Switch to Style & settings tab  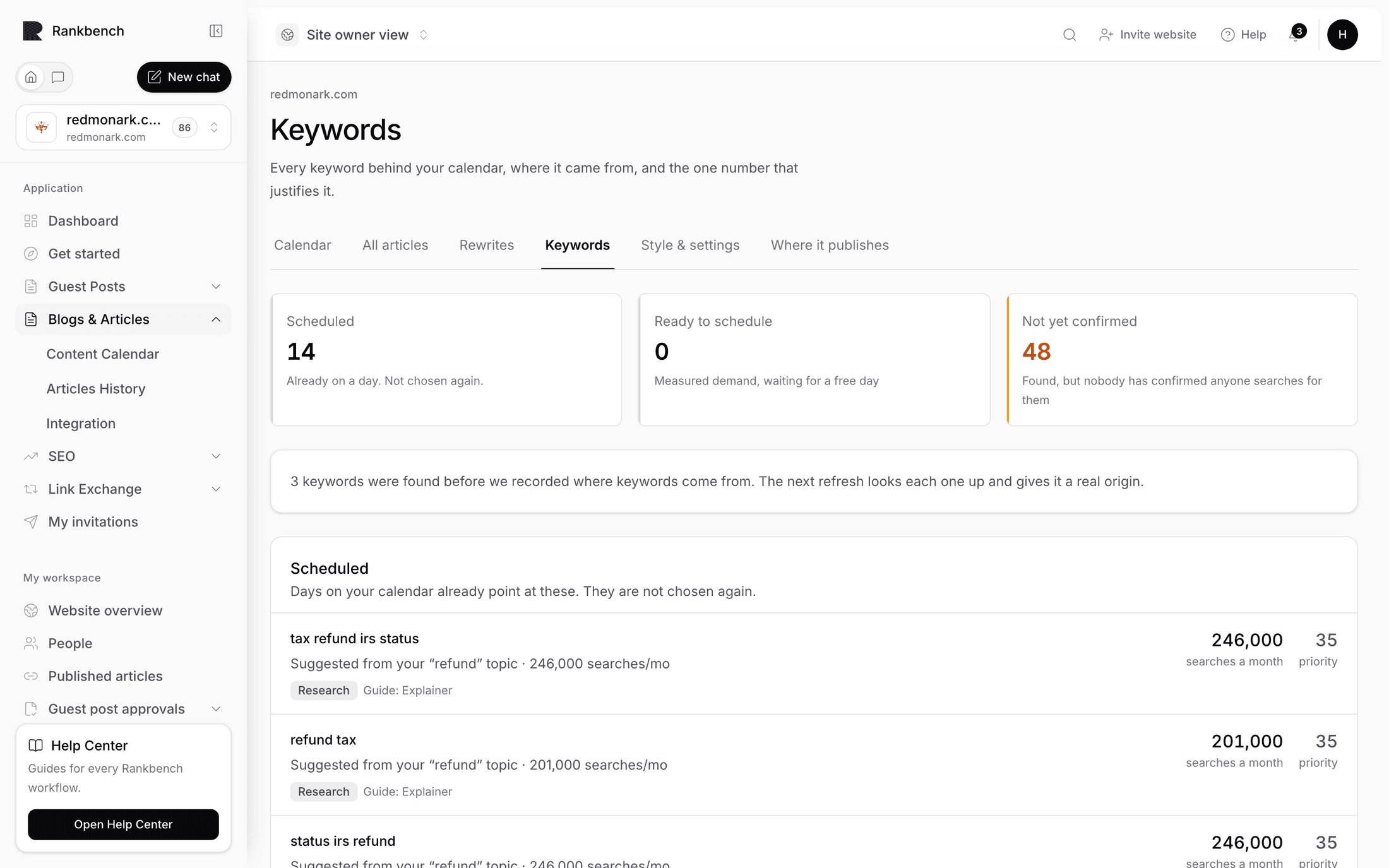pyautogui.click(x=690, y=245)
